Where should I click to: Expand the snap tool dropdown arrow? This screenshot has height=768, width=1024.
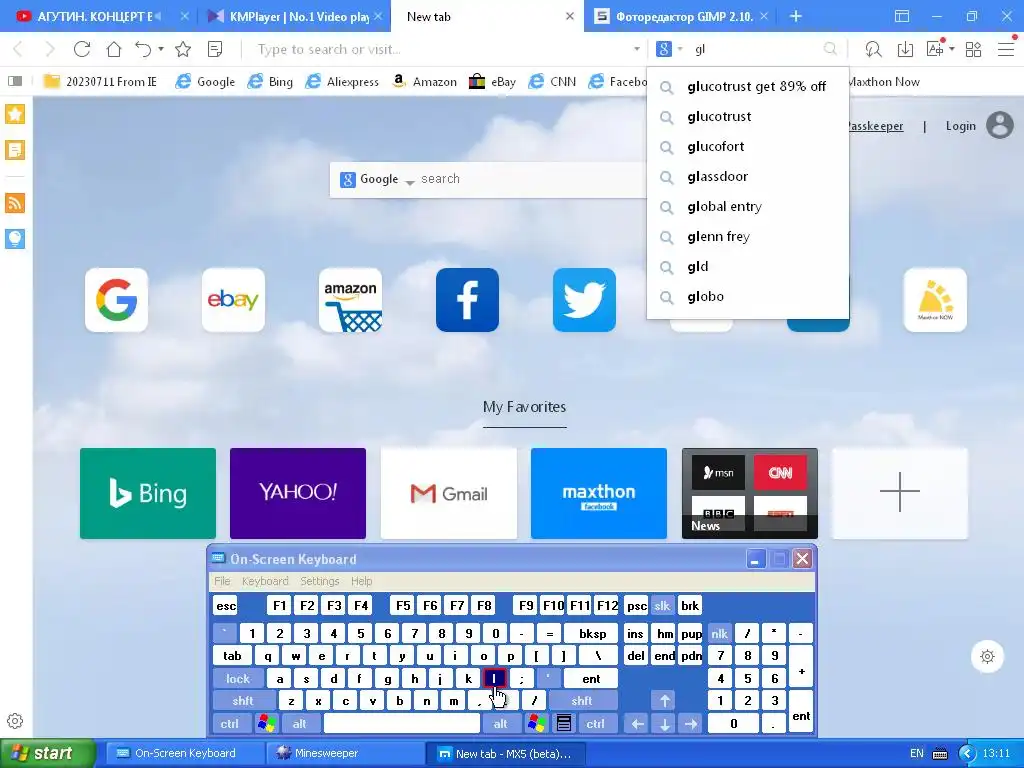tap(952, 49)
